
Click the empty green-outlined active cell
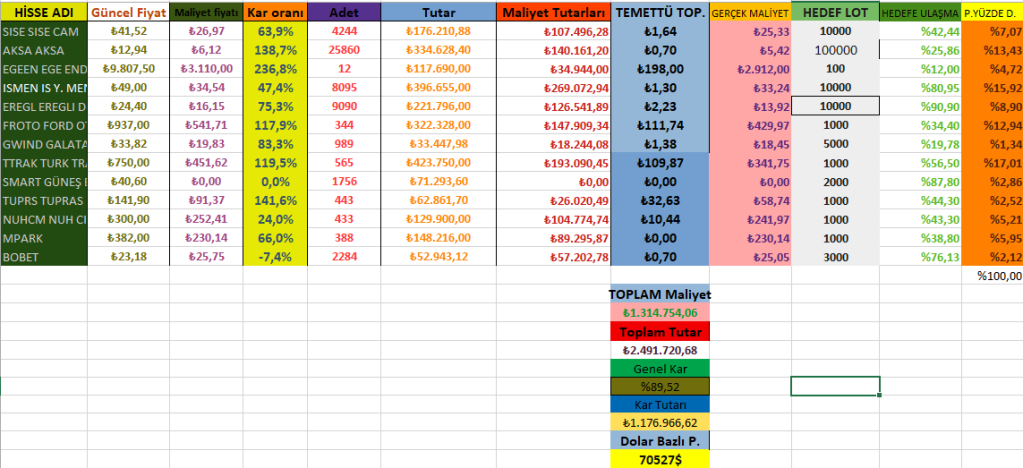[x=835, y=386]
